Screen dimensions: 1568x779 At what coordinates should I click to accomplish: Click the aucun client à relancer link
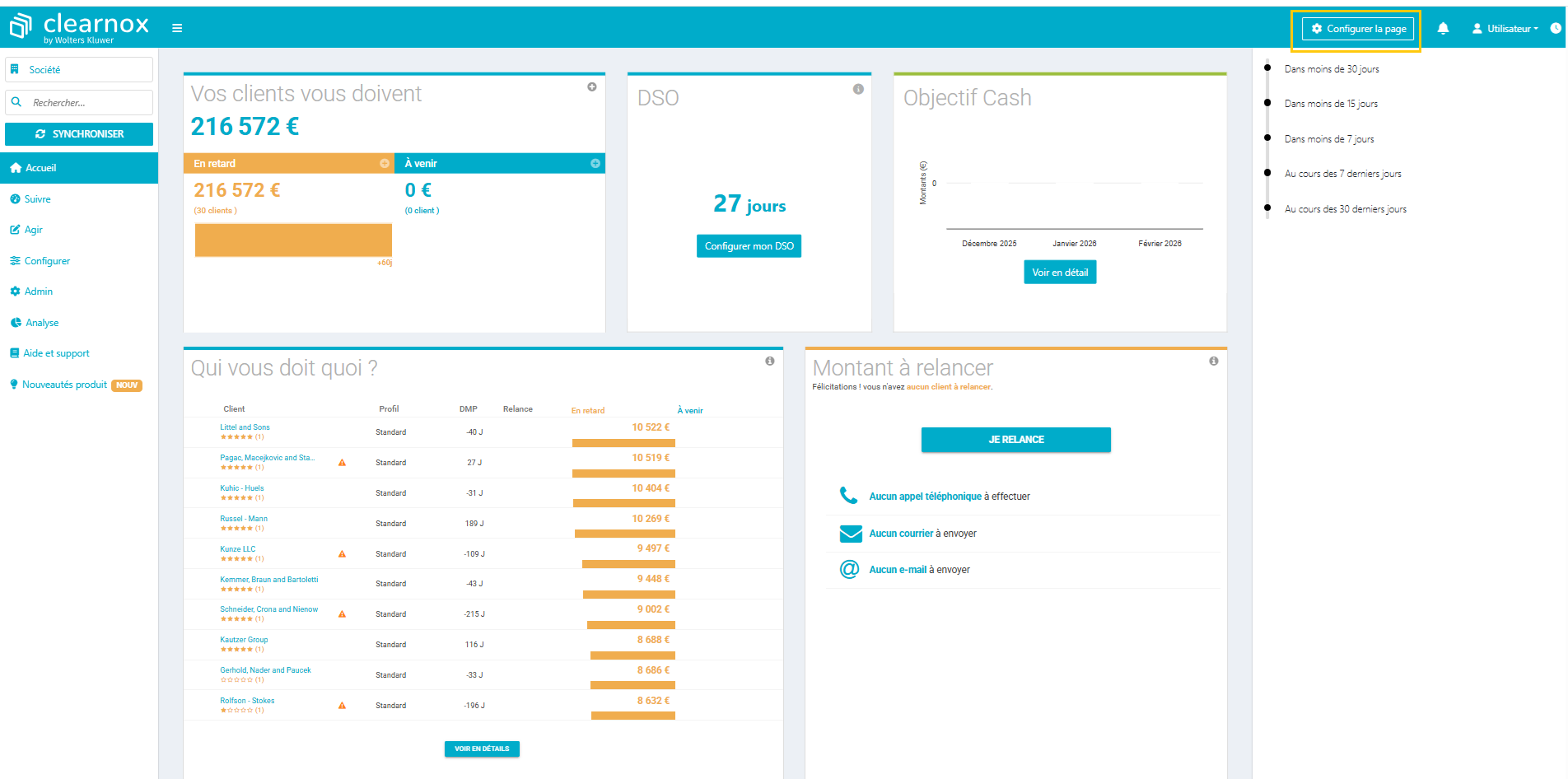(x=949, y=387)
